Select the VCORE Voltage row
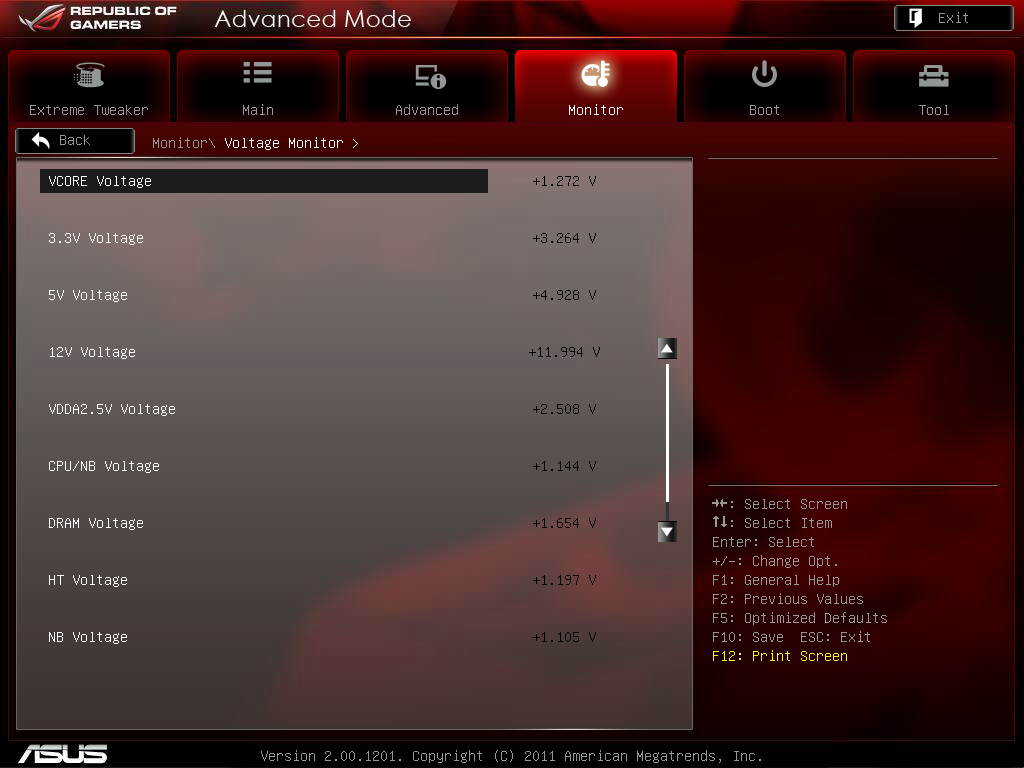Screen dimensions: 1024x768 (x=264, y=181)
